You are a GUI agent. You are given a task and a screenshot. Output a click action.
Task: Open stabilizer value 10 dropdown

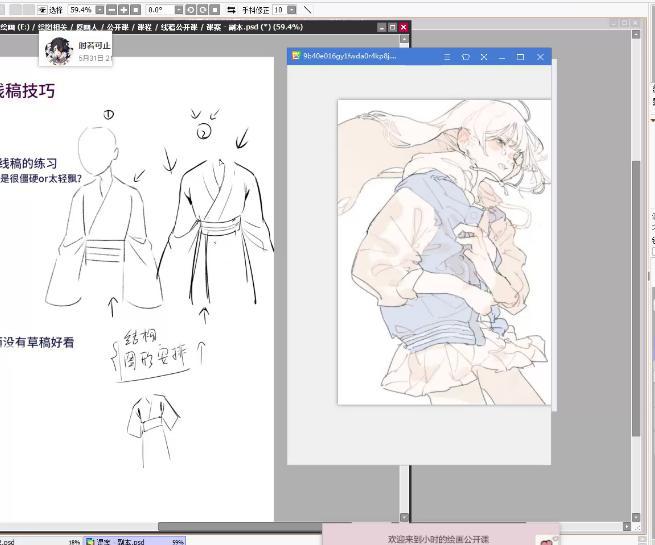(292, 10)
